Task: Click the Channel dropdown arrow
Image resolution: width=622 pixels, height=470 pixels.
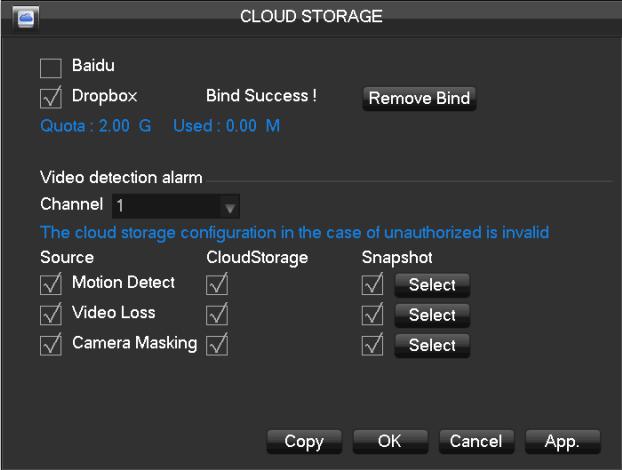Action: [x=230, y=208]
